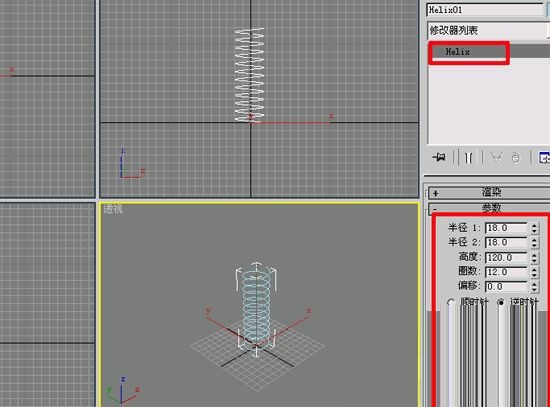Click the 偏移 value field
Screen dimensions: 550x407
pyautogui.click(x=506, y=287)
